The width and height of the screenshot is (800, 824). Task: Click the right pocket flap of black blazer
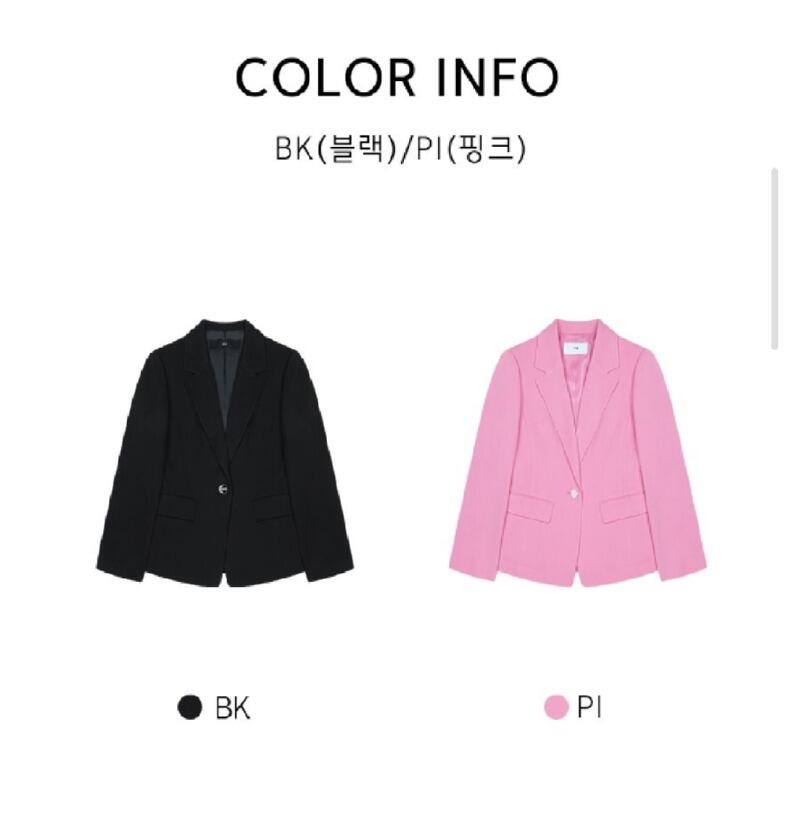(x=272, y=507)
